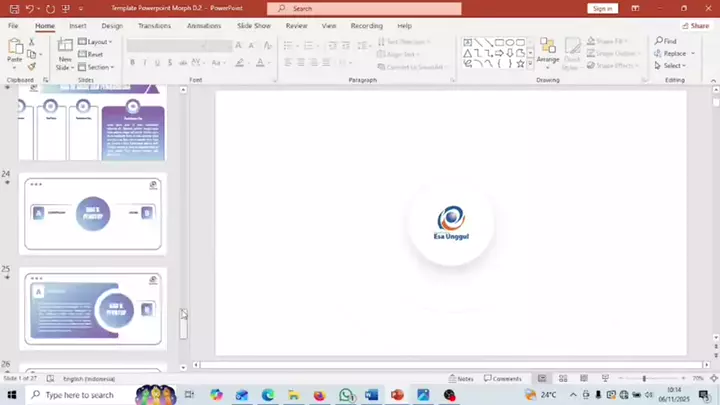The width and height of the screenshot is (720, 405).
Task: Switch to the Slide Show tab
Action: [x=253, y=25]
